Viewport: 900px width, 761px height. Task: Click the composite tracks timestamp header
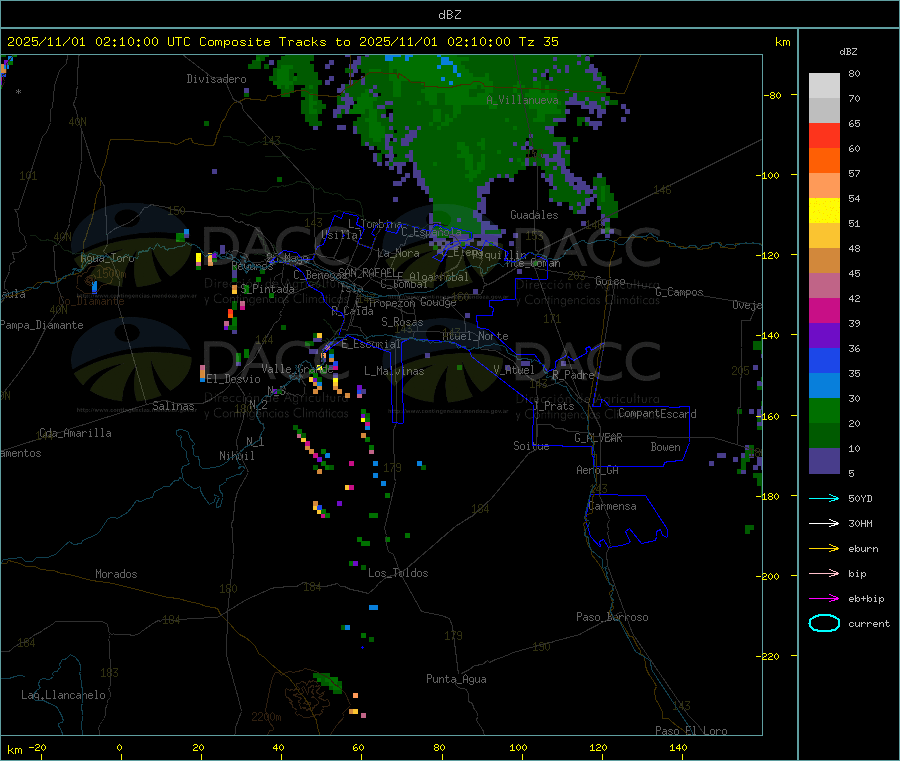pyautogui.click(x=282, y=42)
